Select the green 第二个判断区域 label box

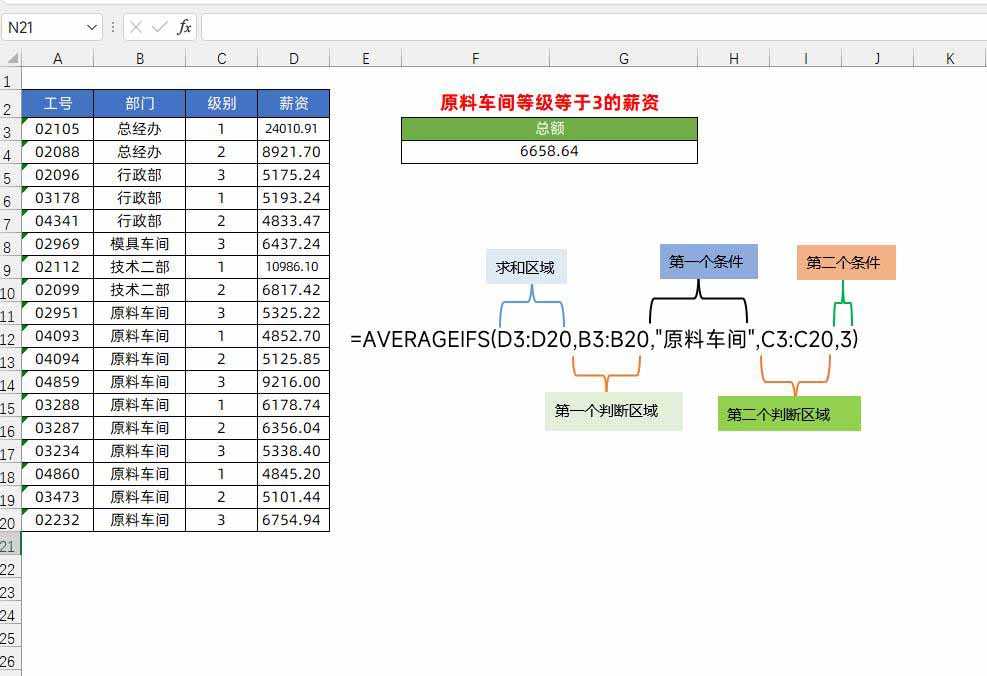(788, 414)
